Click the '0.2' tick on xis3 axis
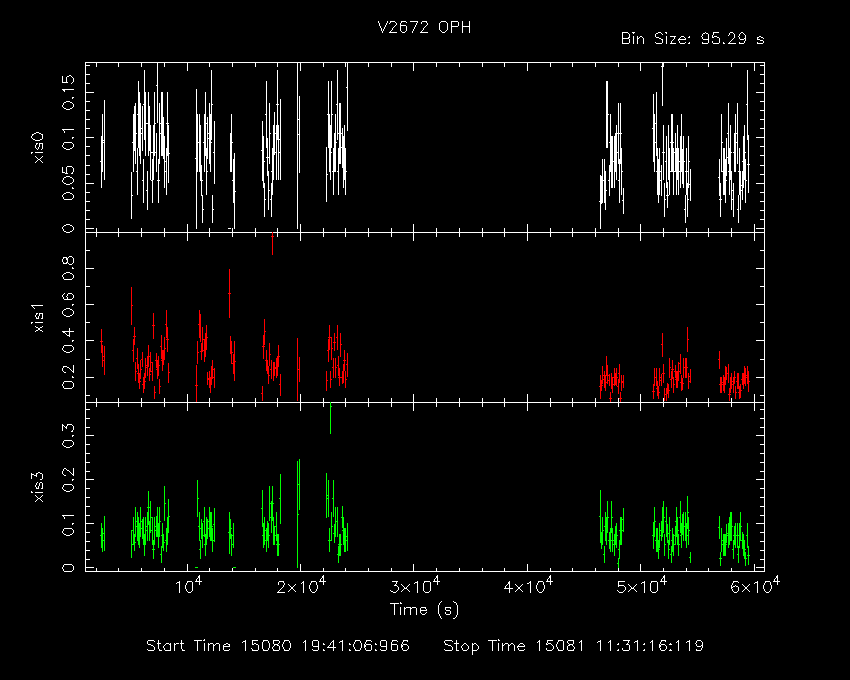 tap(68, 479)
